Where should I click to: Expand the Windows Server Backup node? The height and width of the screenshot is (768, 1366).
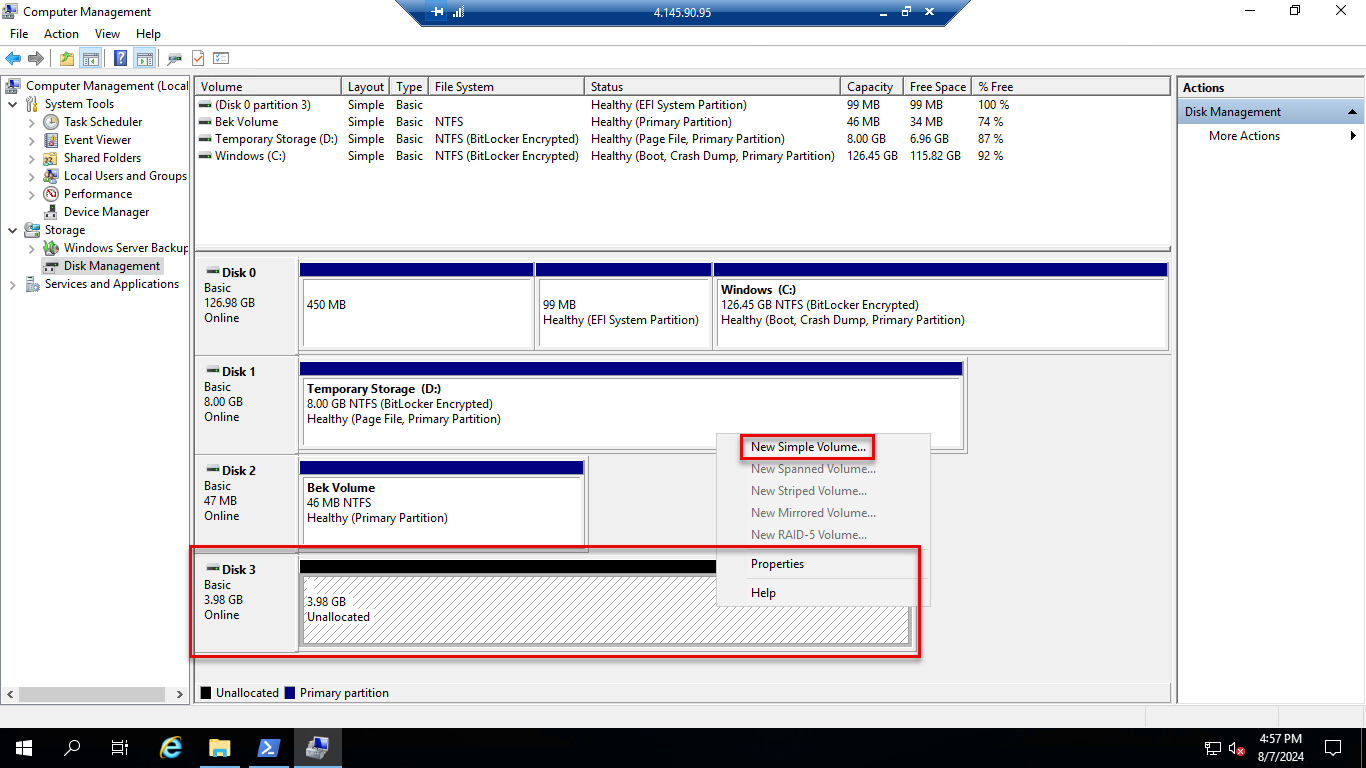(x=32, y=248)
